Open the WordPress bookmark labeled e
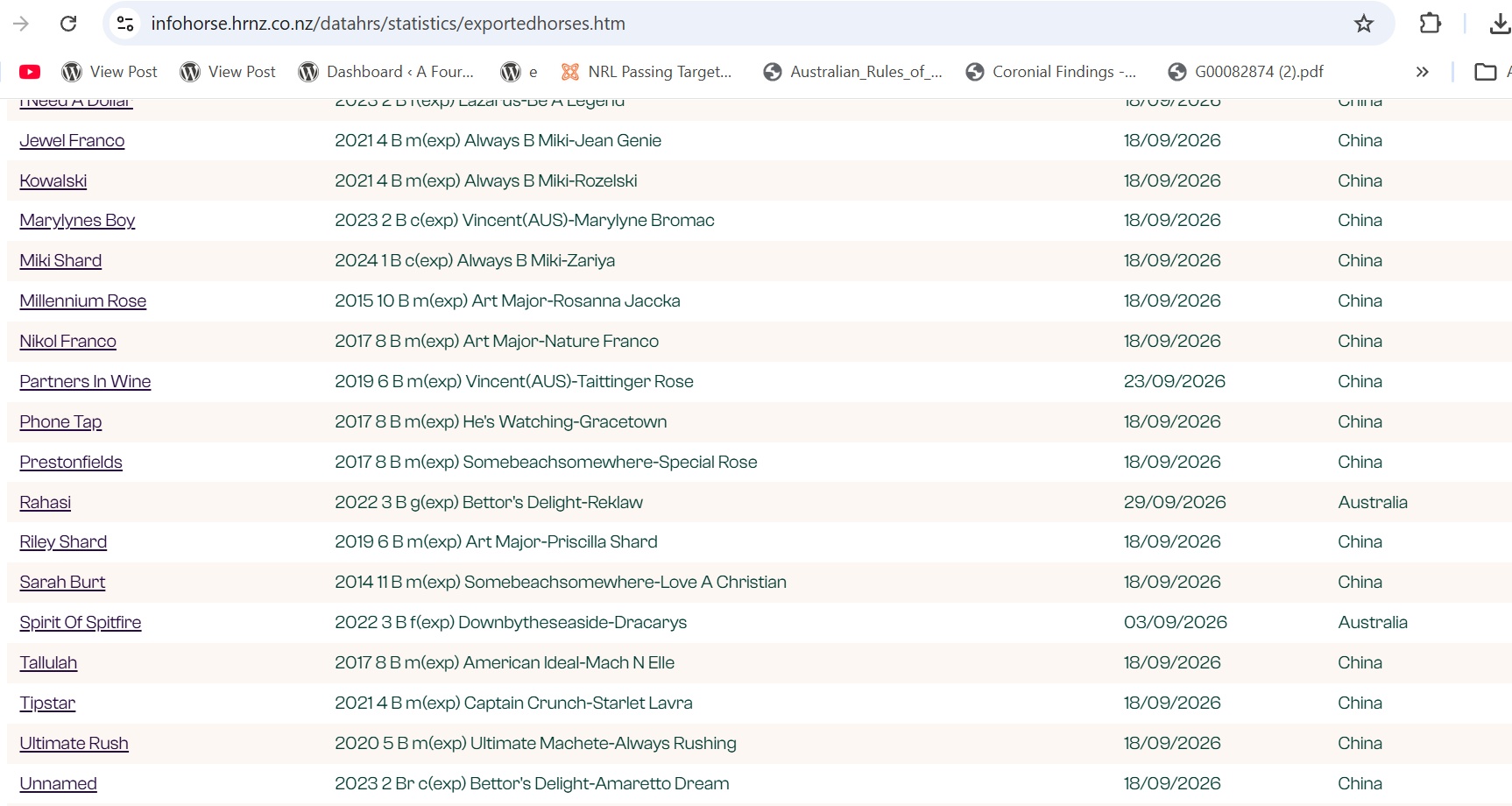1512x806 pixels. [x=519, y=72]
